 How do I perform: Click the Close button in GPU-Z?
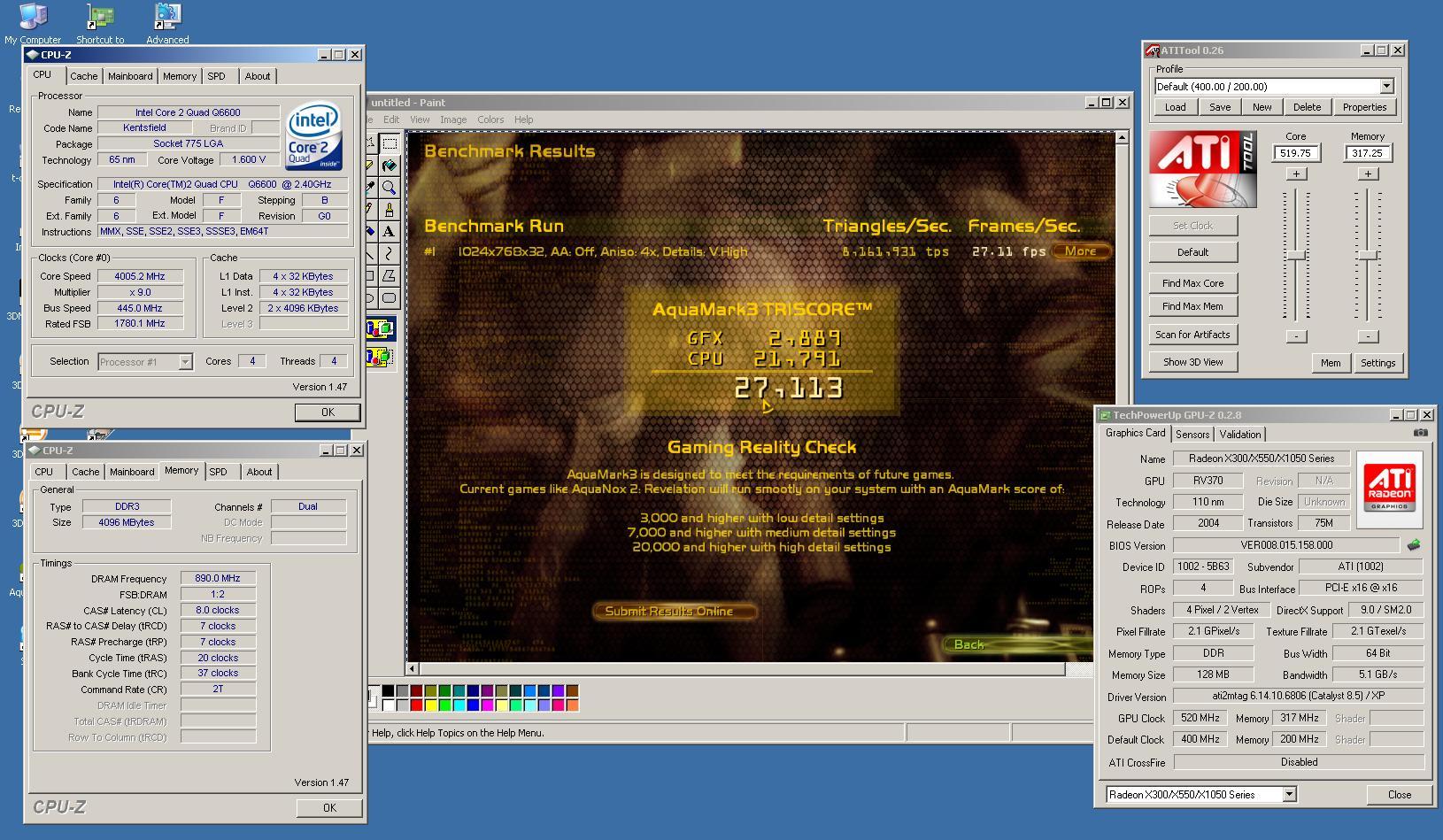[1400, 795]
